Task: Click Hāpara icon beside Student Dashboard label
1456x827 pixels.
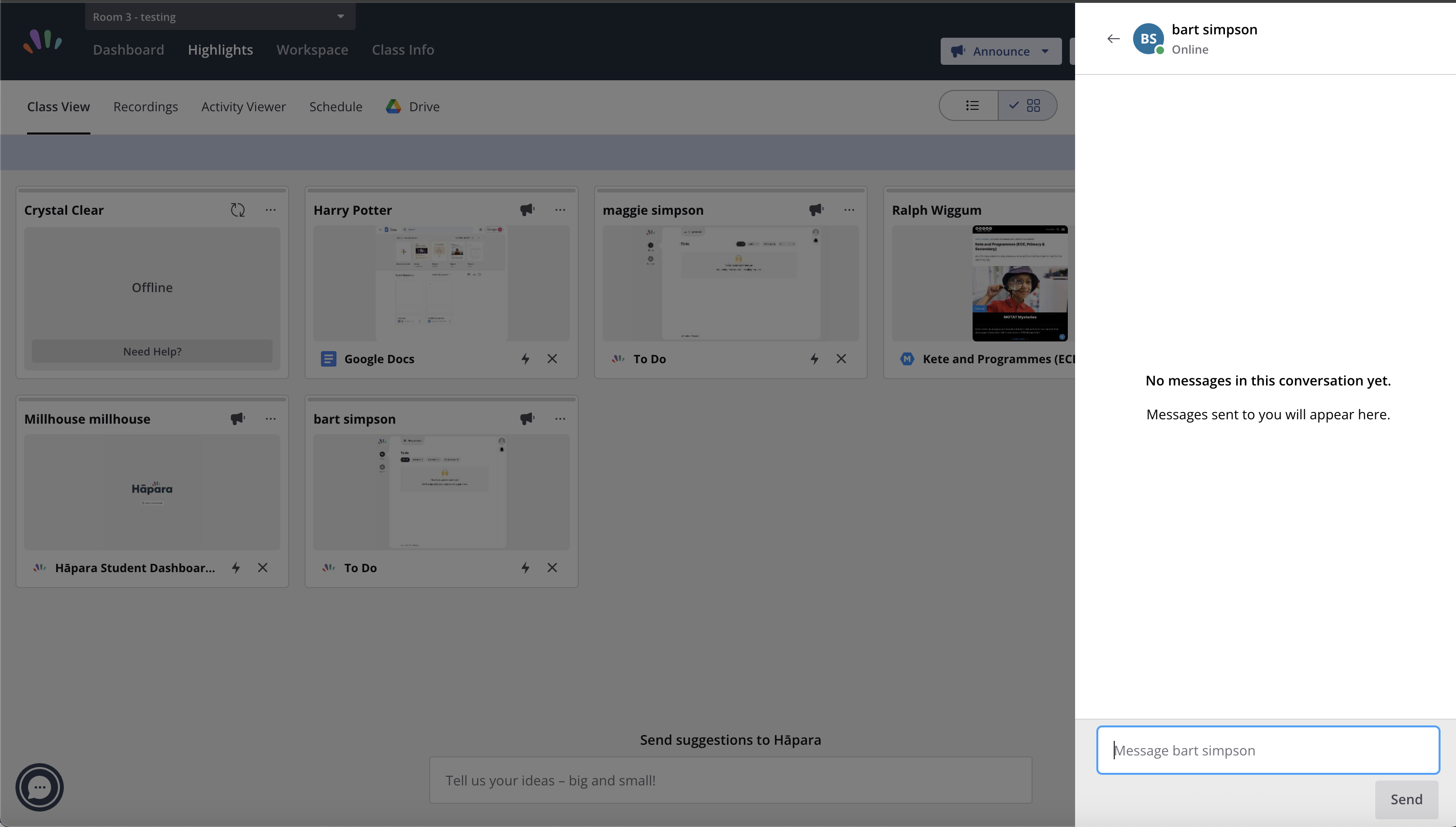Action: 39,568
